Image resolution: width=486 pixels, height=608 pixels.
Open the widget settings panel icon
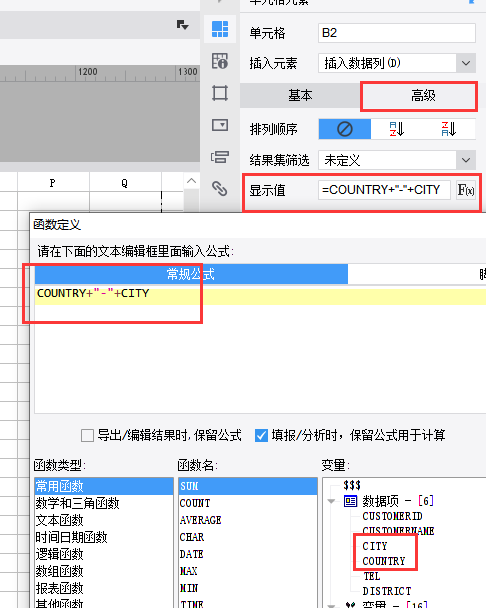[220, 125]
